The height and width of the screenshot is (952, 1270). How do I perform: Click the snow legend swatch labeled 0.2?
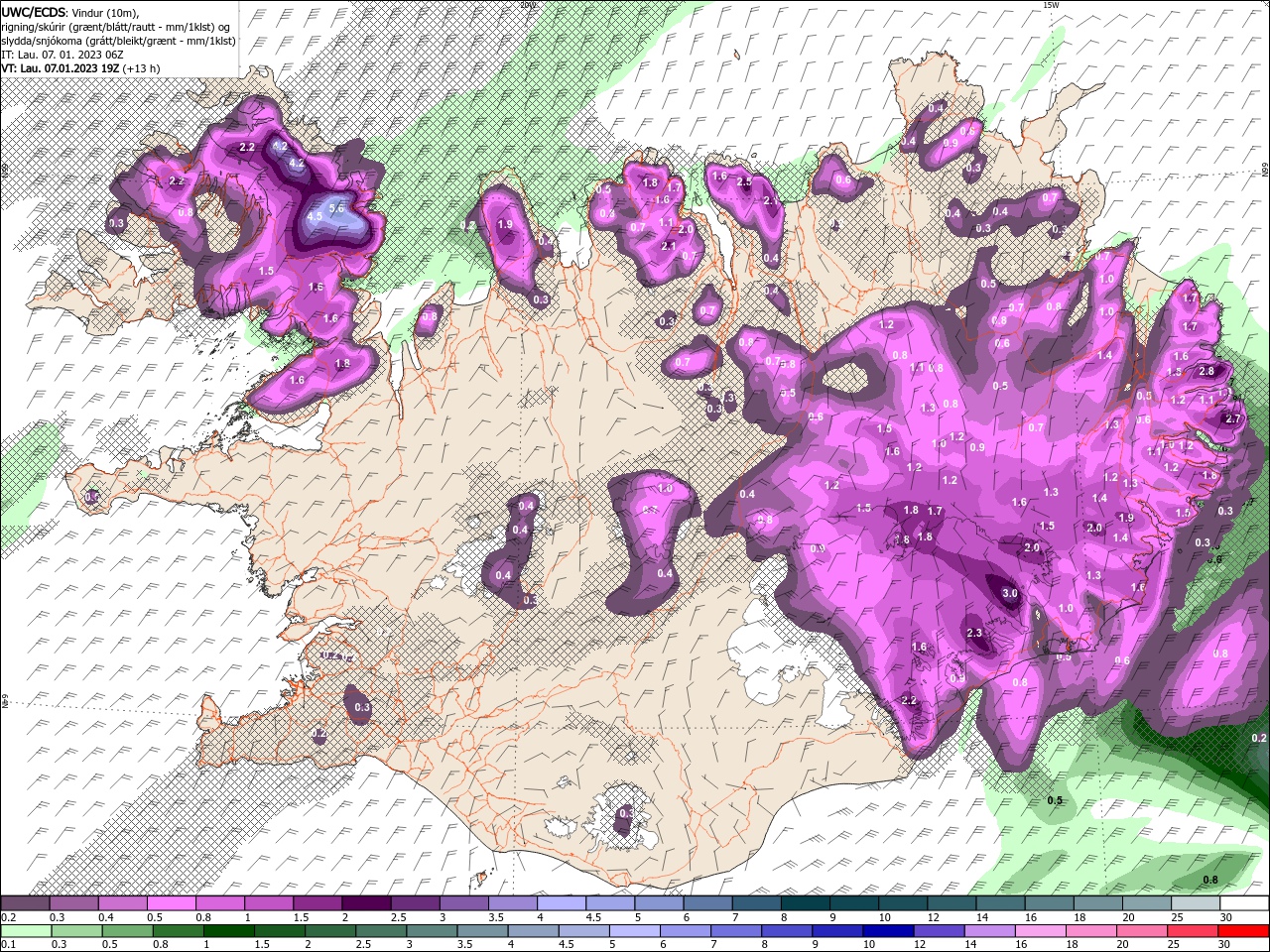(25, 903)
